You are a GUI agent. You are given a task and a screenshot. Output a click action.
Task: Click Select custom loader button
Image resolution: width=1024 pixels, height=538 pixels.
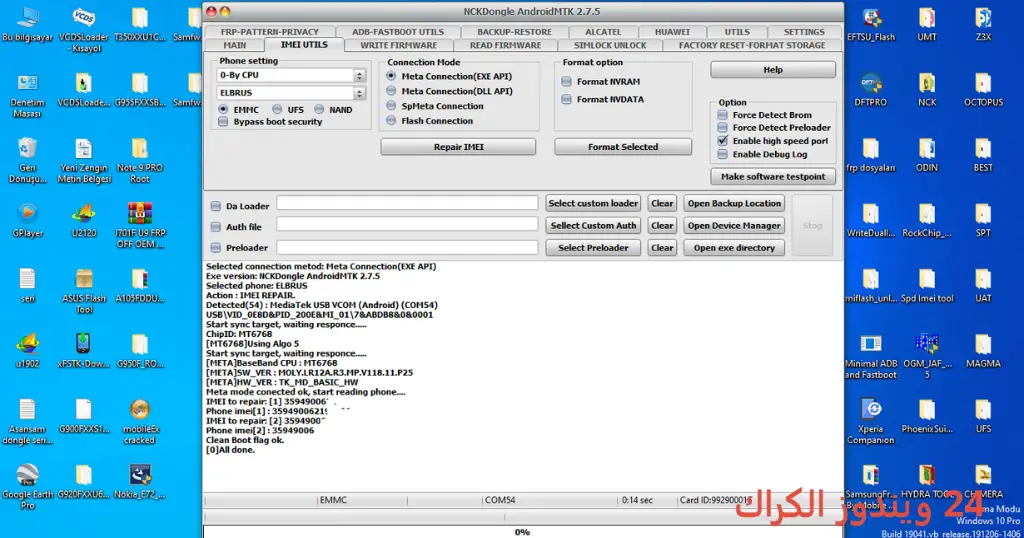coord(593,203)
